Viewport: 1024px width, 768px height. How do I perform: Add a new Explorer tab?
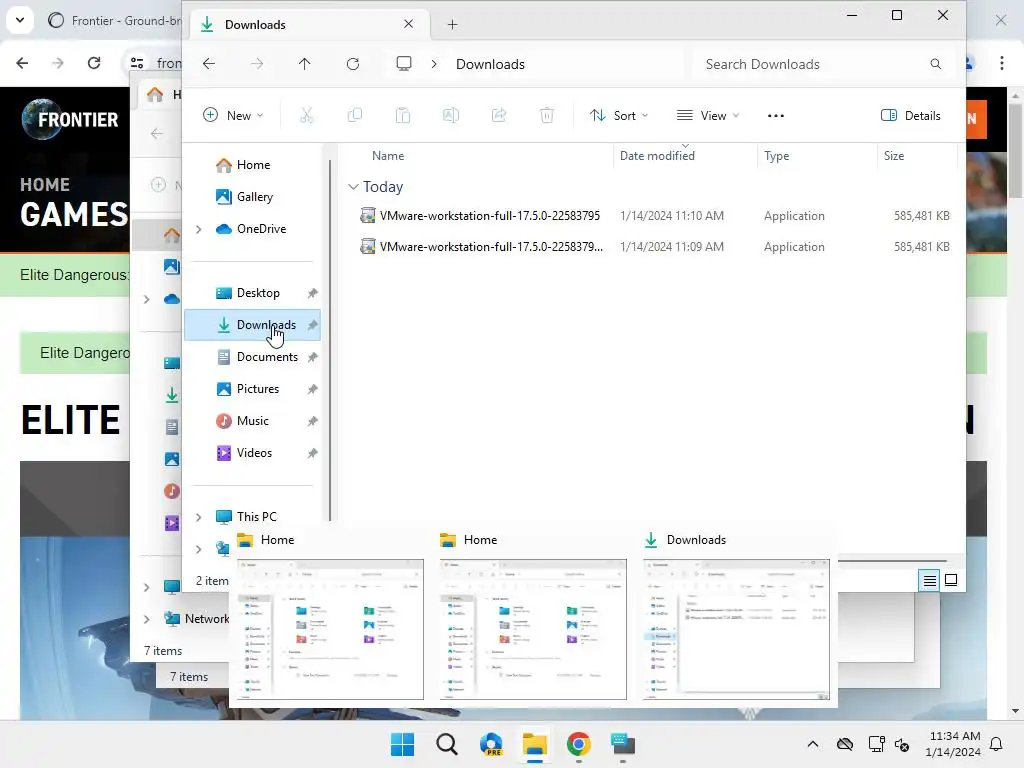(x=453, y=25)
